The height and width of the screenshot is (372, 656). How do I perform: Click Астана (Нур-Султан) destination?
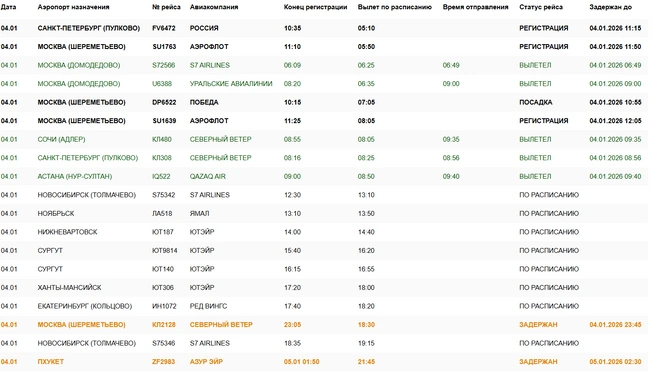(x=75, y=177)
